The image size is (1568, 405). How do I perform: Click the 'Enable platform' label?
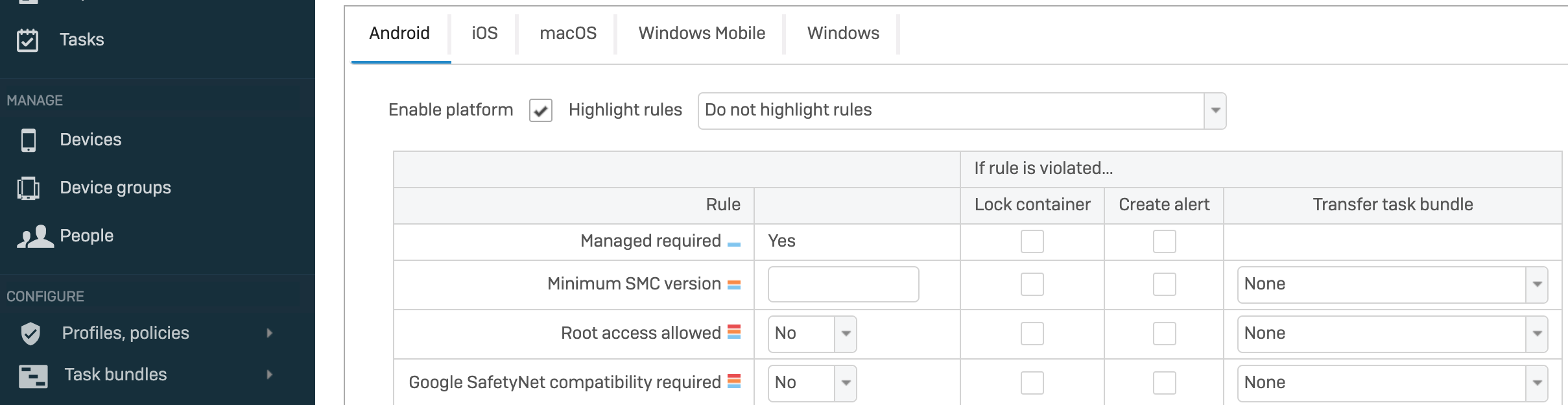(451, 110)
